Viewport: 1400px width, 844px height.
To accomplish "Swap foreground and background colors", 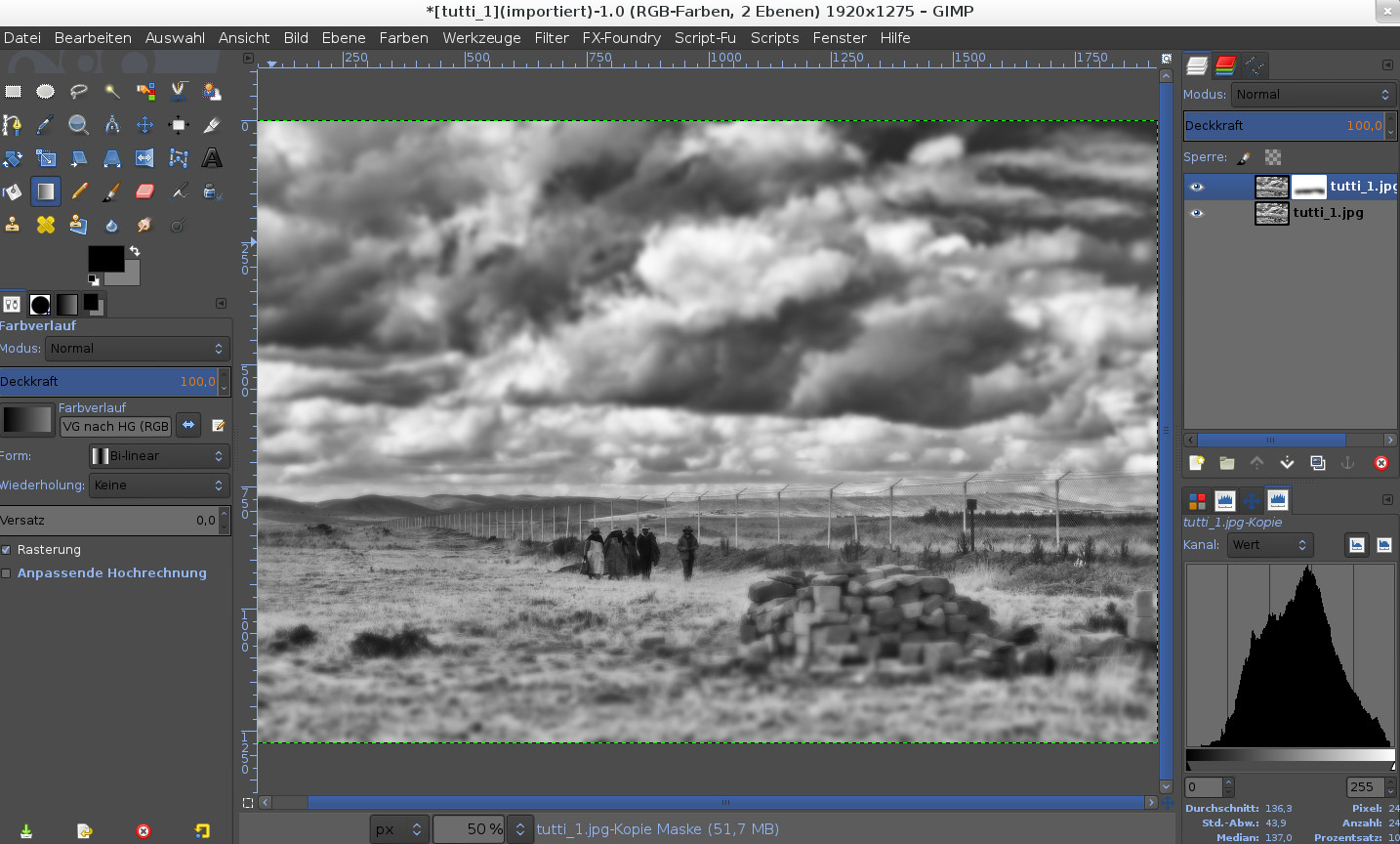I will pos(135,251).
